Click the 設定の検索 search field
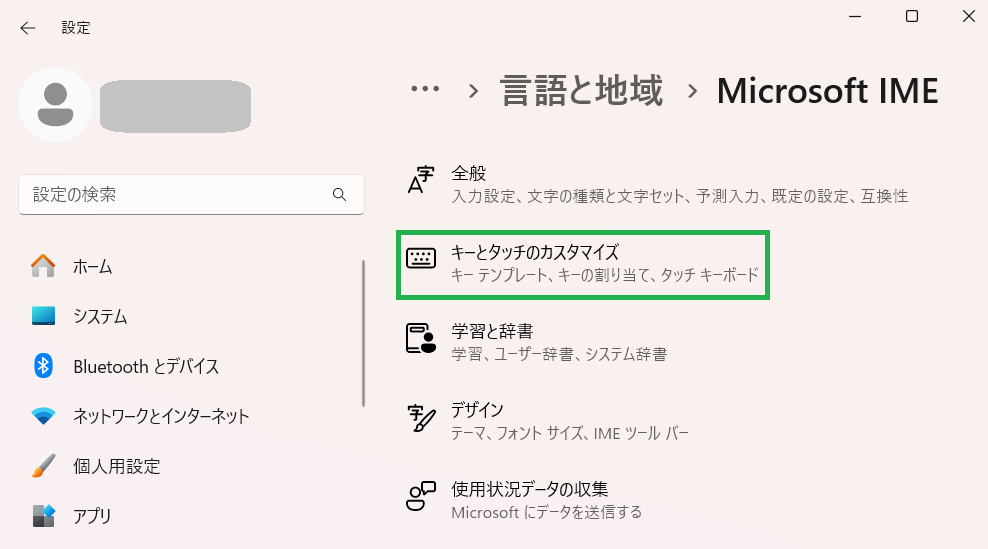This screenshot has width=988, height=549. [x=180, y=194]
